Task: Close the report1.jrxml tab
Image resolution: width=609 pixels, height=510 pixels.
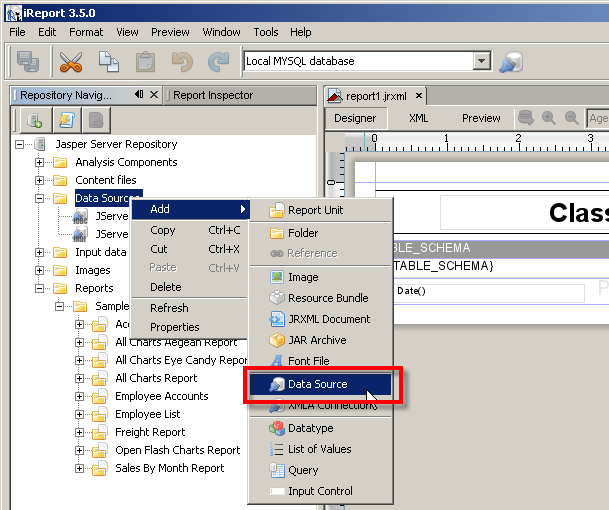Action: pos(419,96)
